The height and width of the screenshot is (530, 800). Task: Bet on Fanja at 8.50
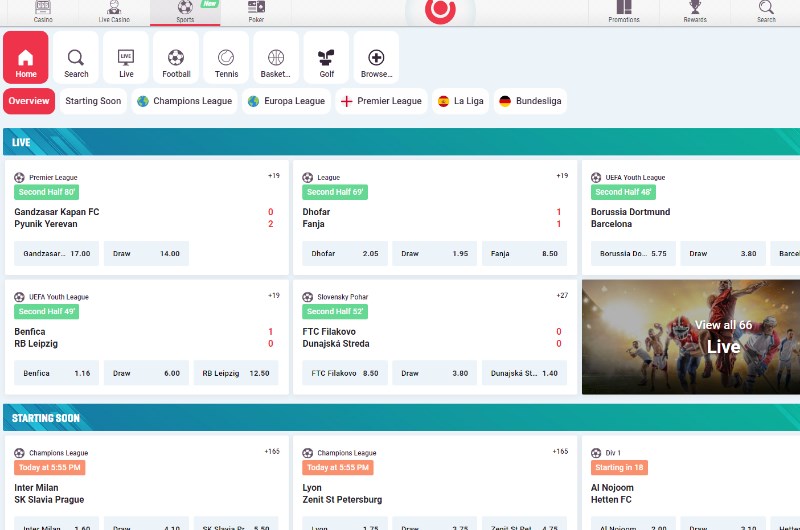(524, 254)
